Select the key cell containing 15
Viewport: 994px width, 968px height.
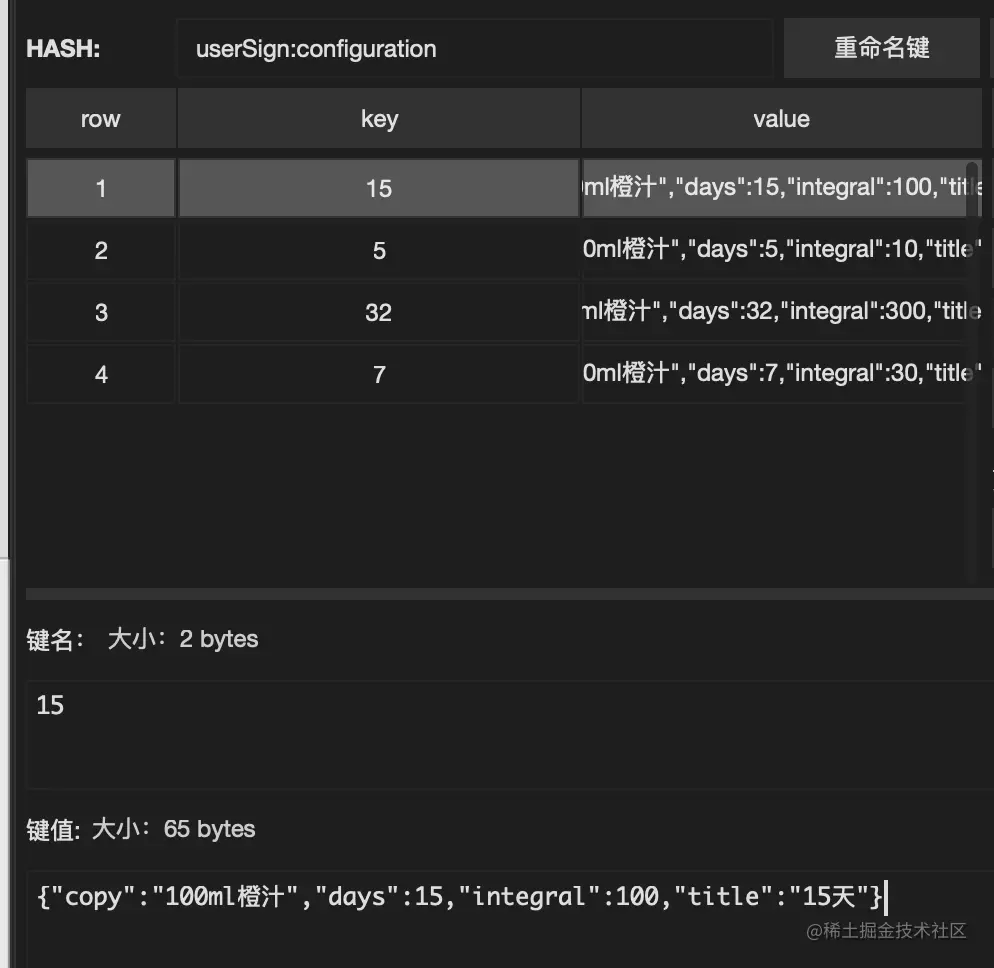click(x=379, y=188)
